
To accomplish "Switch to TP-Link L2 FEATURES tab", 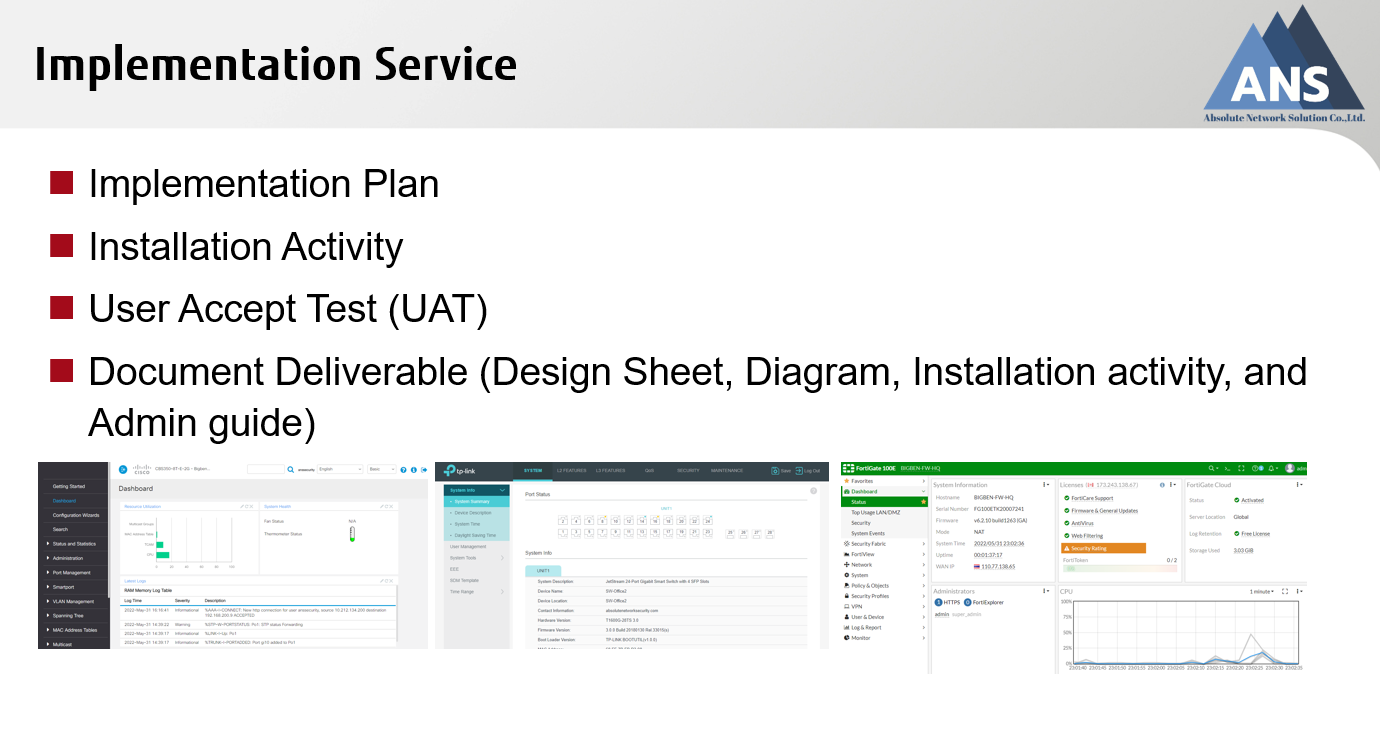I will pos(571,470).
